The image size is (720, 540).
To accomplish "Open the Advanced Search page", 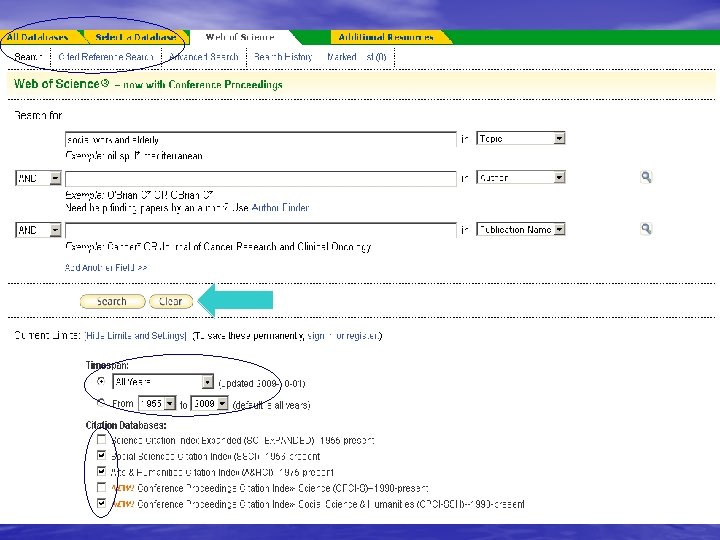I will pyautogui.click(x=204, y=57).
